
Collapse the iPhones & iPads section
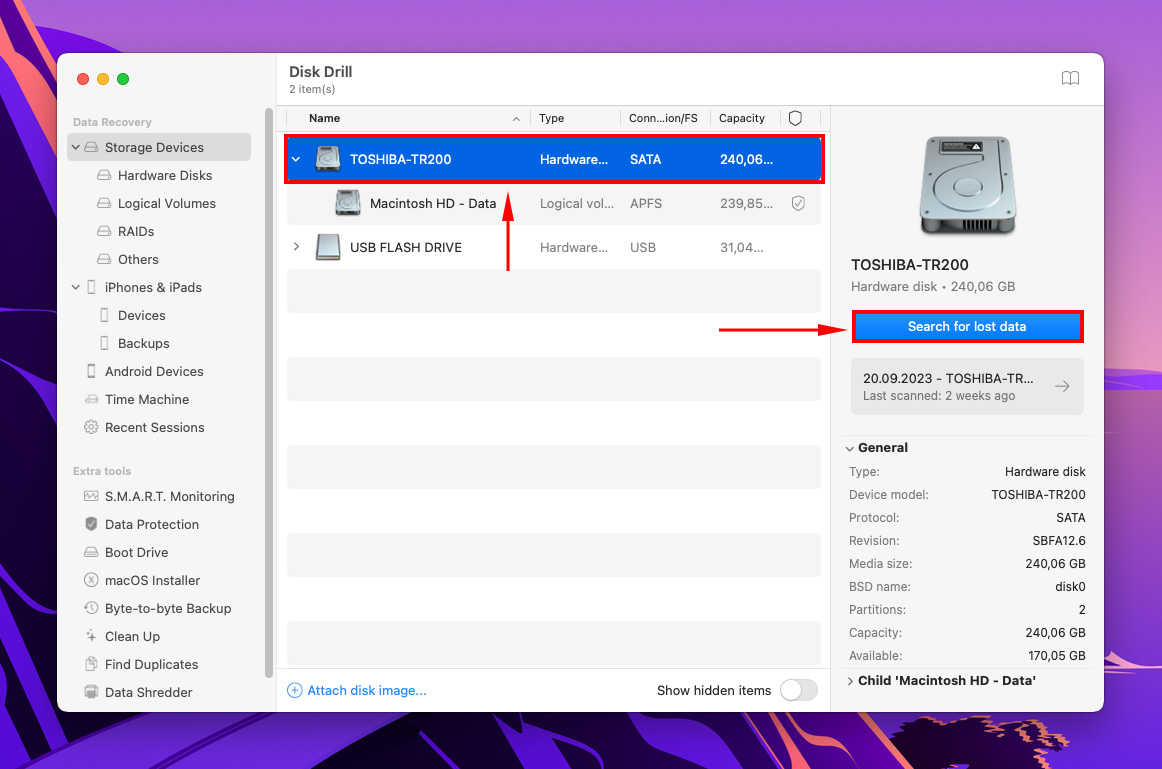[76, 287]
